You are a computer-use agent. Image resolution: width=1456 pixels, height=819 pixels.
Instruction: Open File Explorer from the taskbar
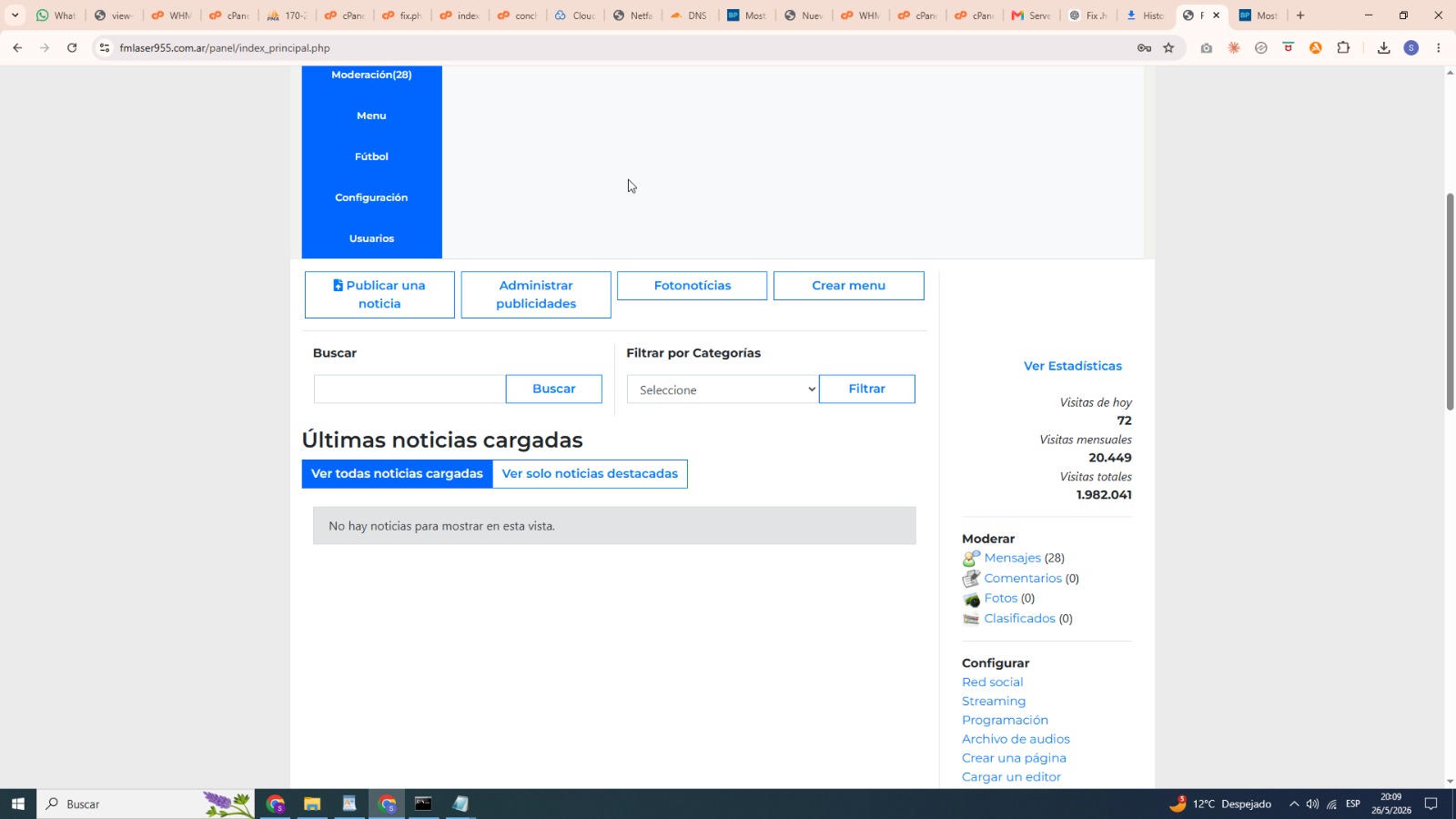click(312, 804)
